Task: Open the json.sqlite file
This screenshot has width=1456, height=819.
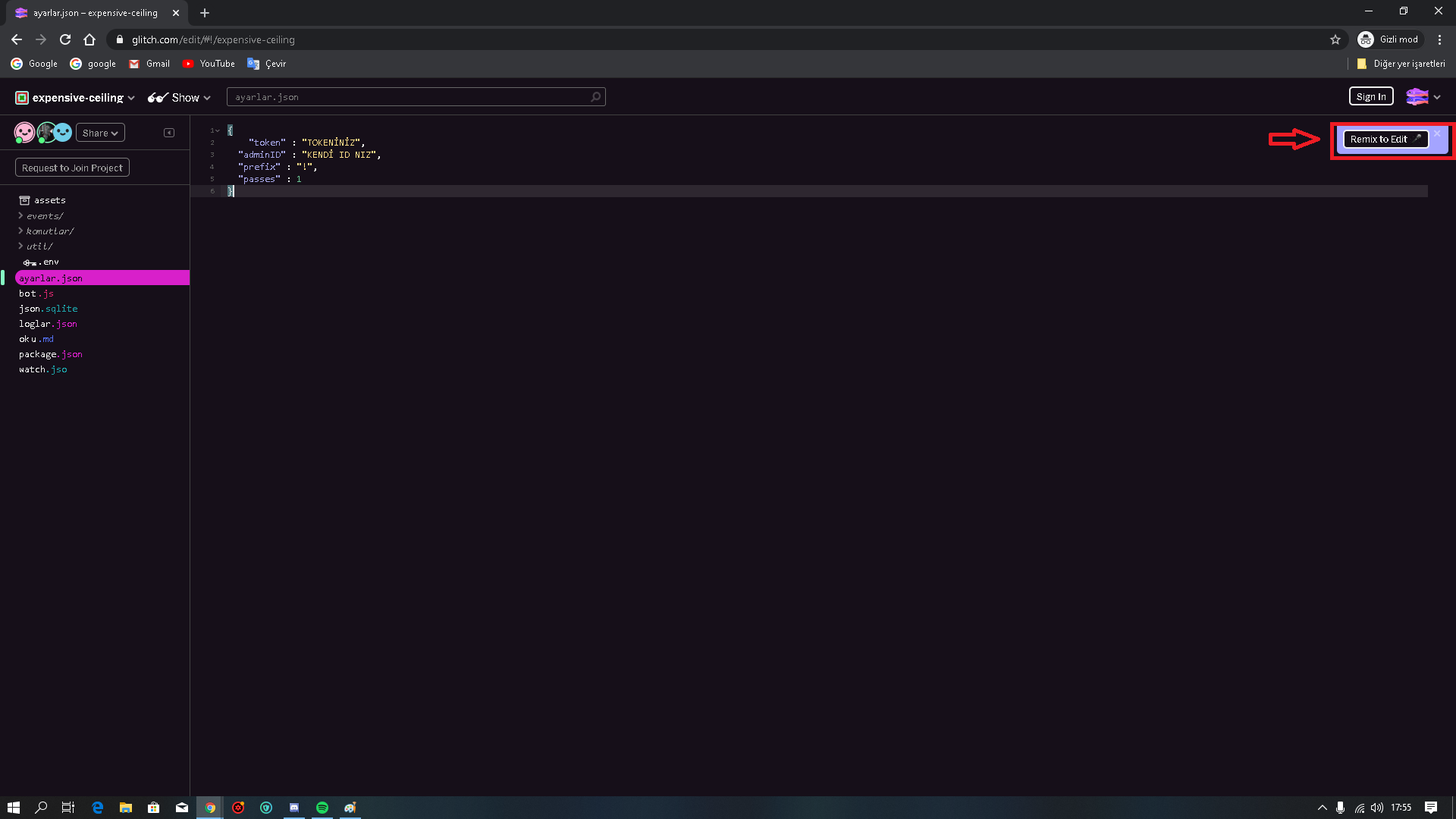Action: click(x=49, y=309)
